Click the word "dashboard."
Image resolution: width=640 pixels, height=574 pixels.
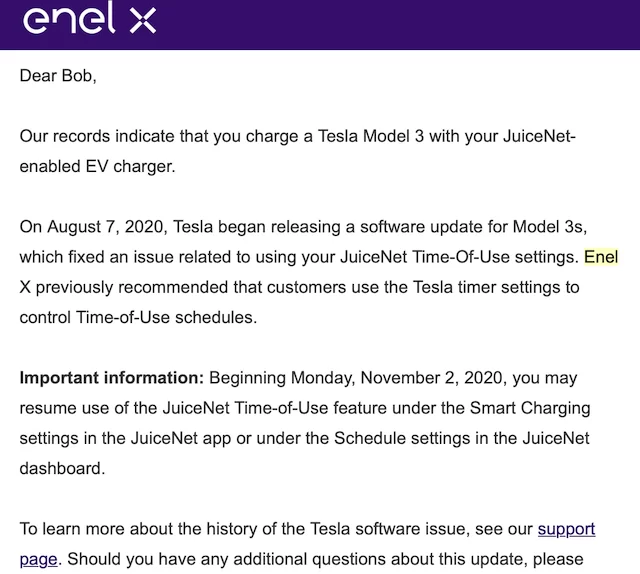(x=64, y=469)
